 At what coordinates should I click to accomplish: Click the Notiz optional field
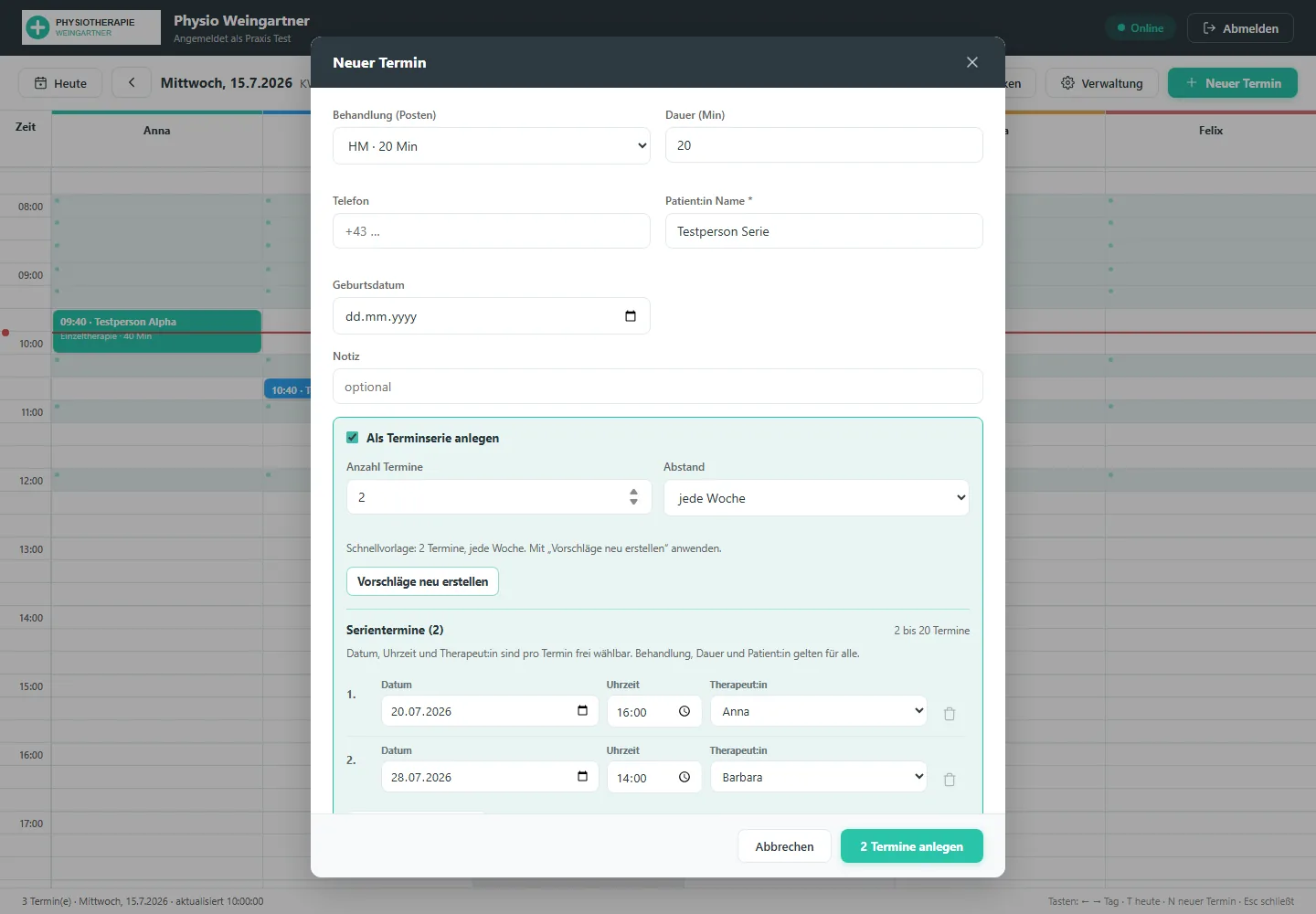click(x=658, y=387)
